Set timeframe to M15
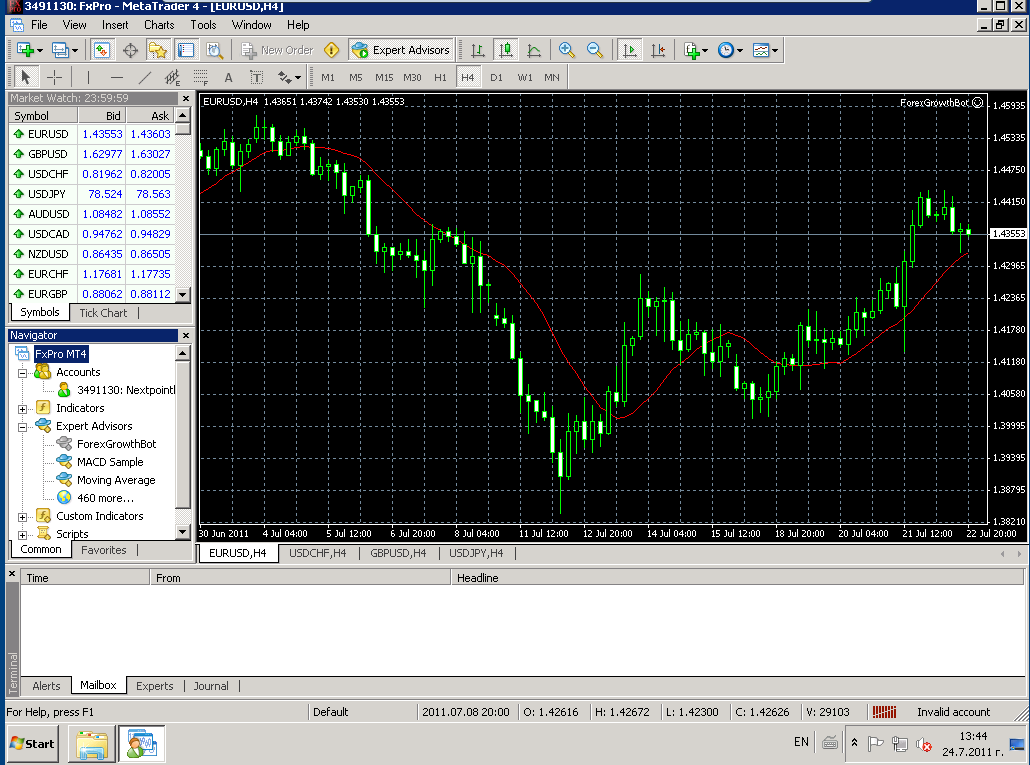This screenshot has height=765, width=1030. [x=384, y=77]
